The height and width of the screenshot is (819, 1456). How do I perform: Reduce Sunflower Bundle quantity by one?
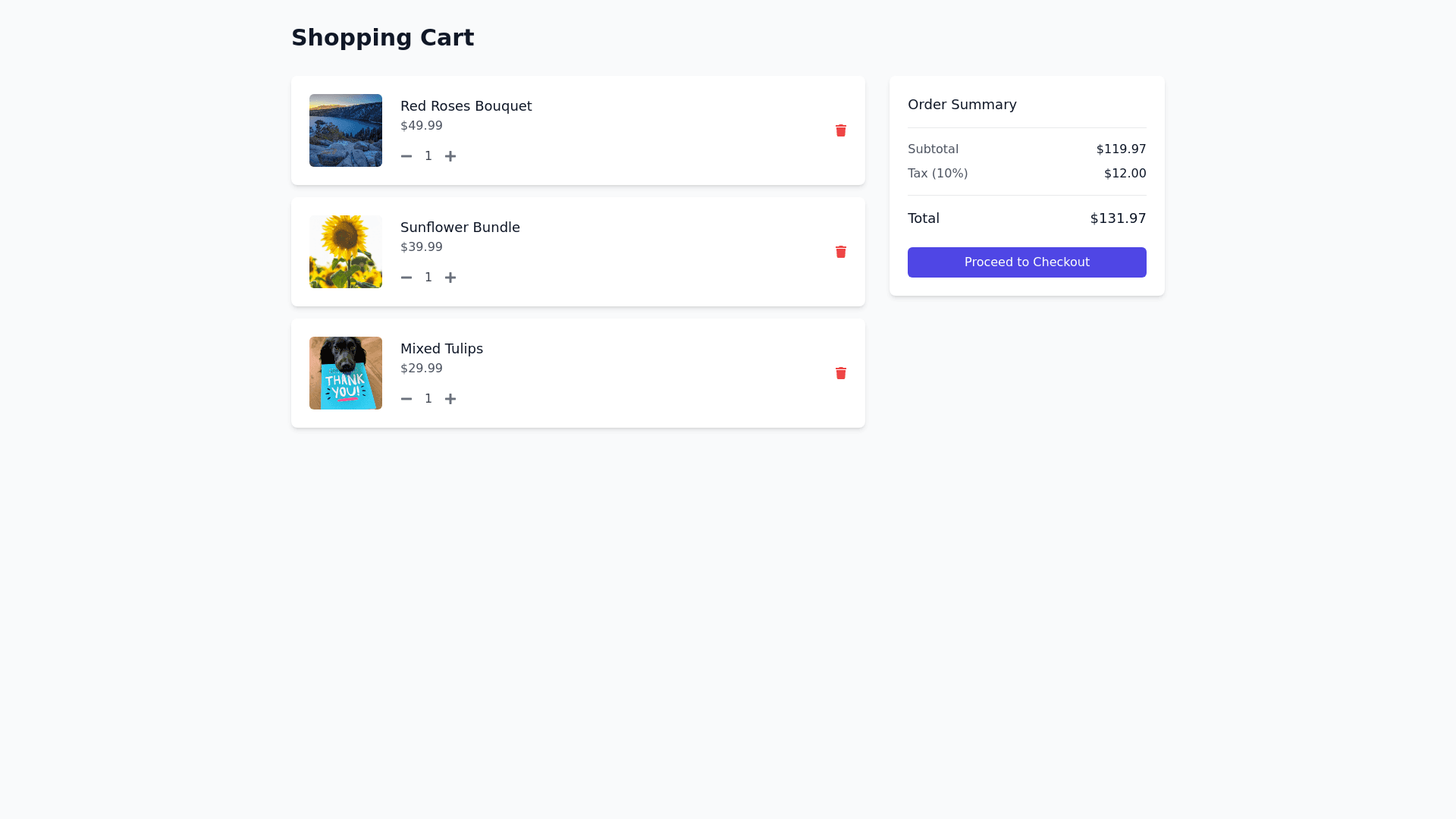click(406, 278)
